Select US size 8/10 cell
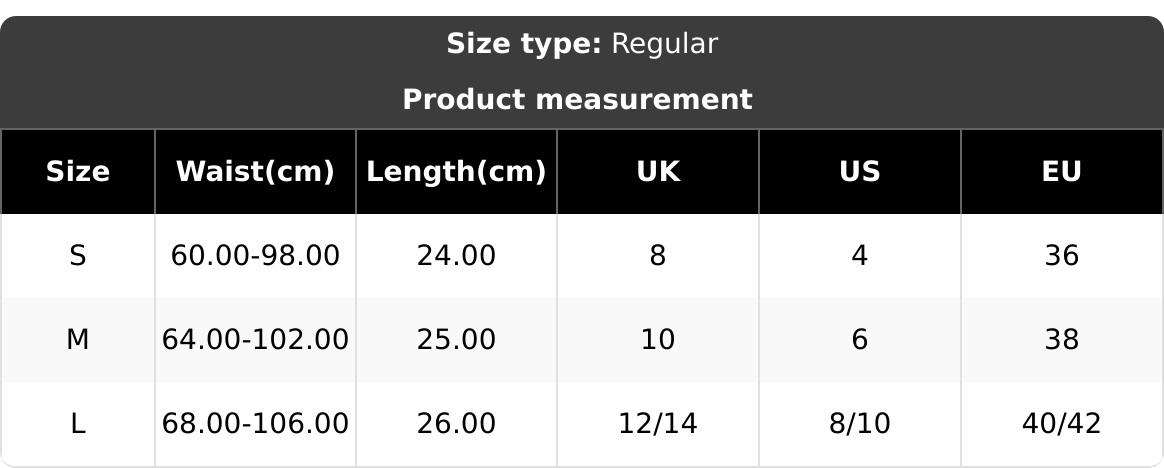The height and width of the screenshot is (468, 1164). pyautogui.click(x=860, y=424)
